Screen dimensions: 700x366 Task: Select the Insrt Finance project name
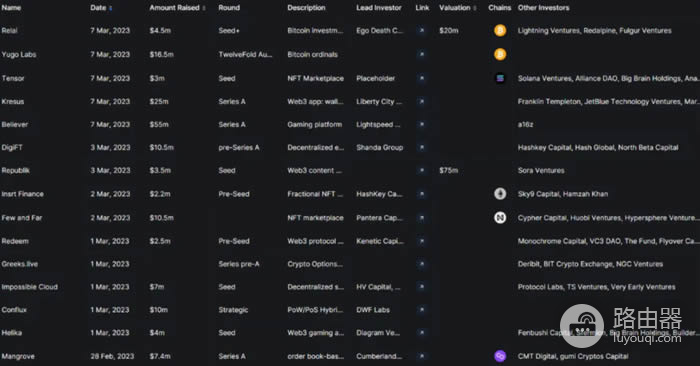pos(22,194)
